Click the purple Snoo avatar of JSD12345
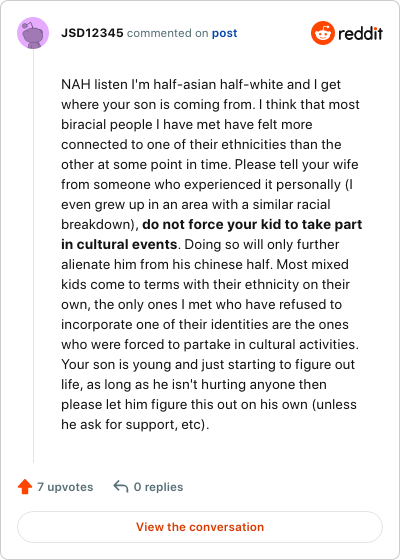Screen dimensions: 400x560 (33, 33)
